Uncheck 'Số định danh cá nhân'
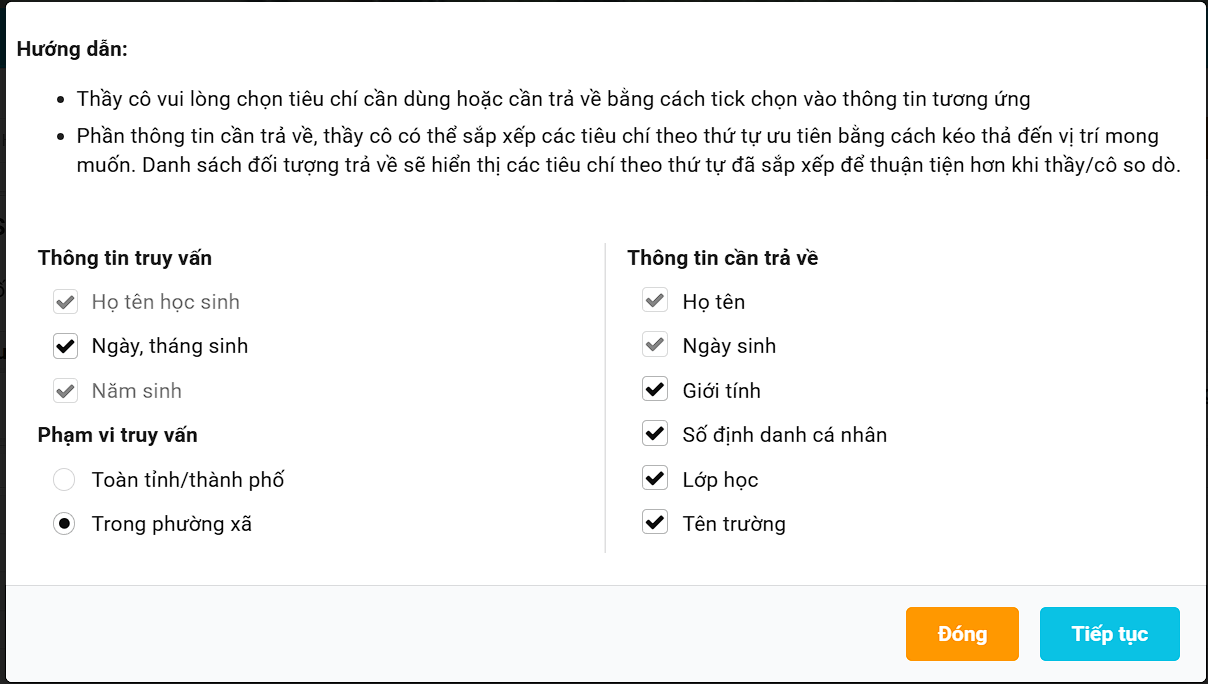 point(655,435)
